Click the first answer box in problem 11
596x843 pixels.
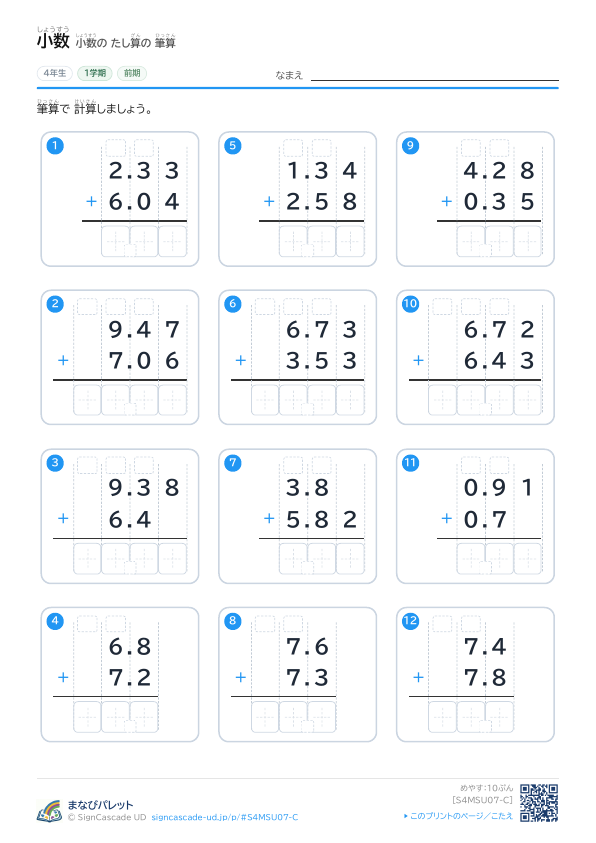[471, 559]
